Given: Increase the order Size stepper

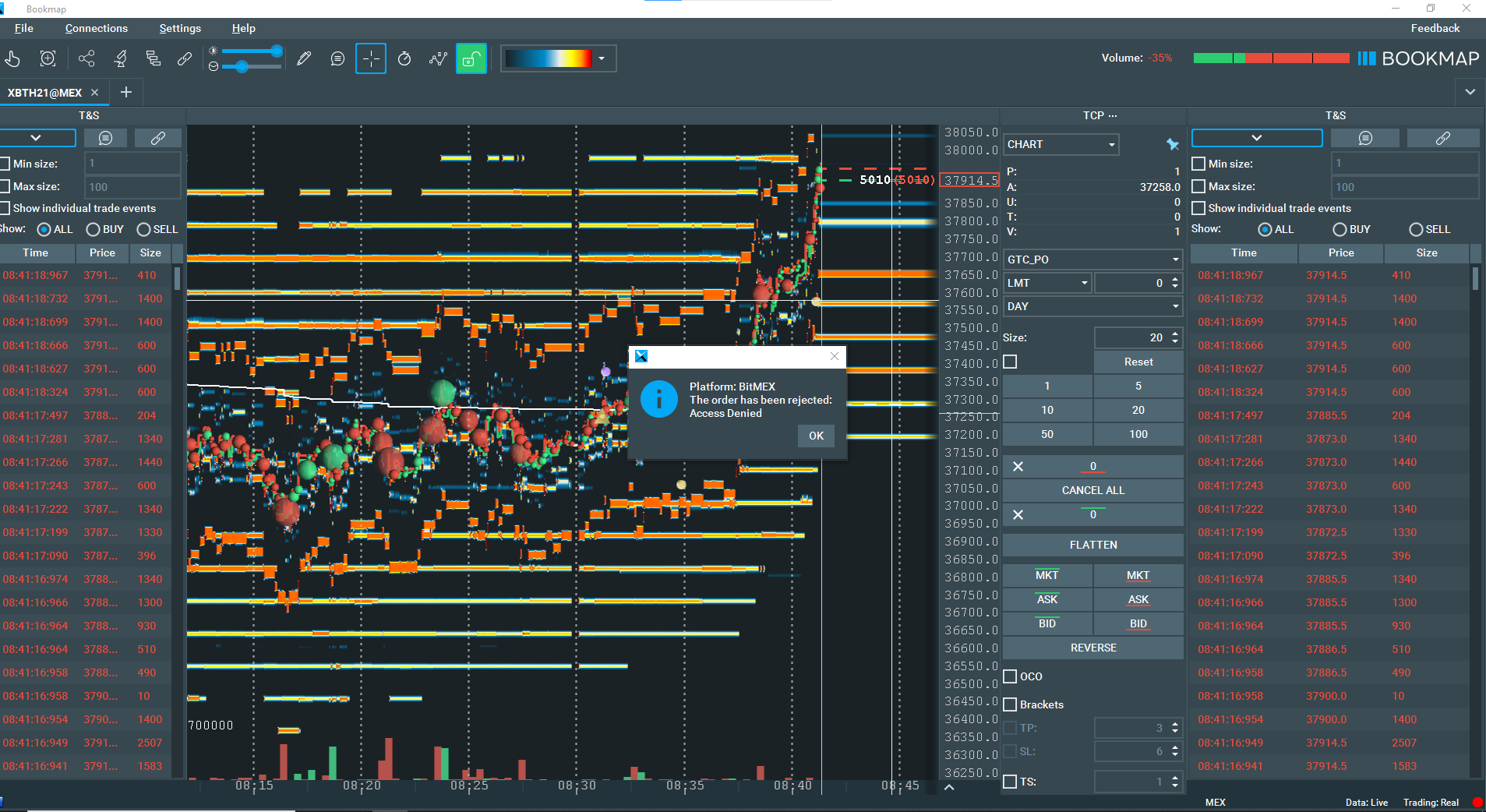Looking at the screenshot, I should click(1175, 334).
